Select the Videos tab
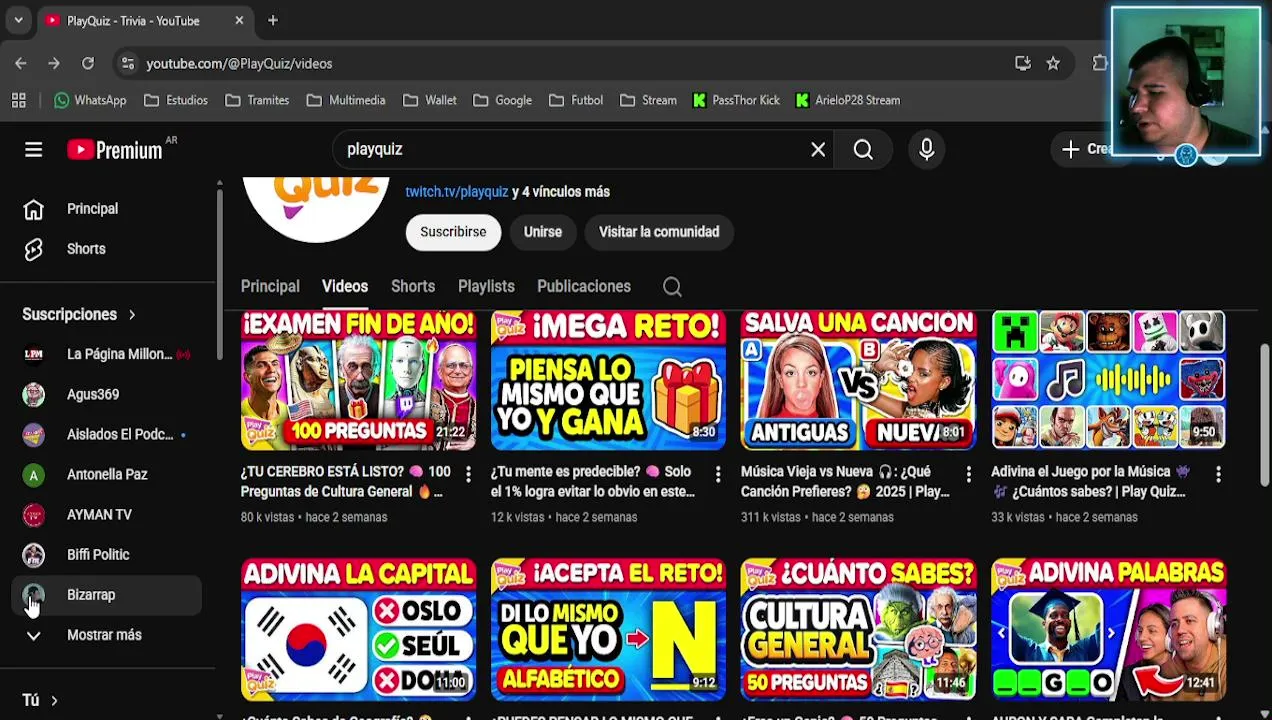 pyautogui.click(x=345, y=286)
